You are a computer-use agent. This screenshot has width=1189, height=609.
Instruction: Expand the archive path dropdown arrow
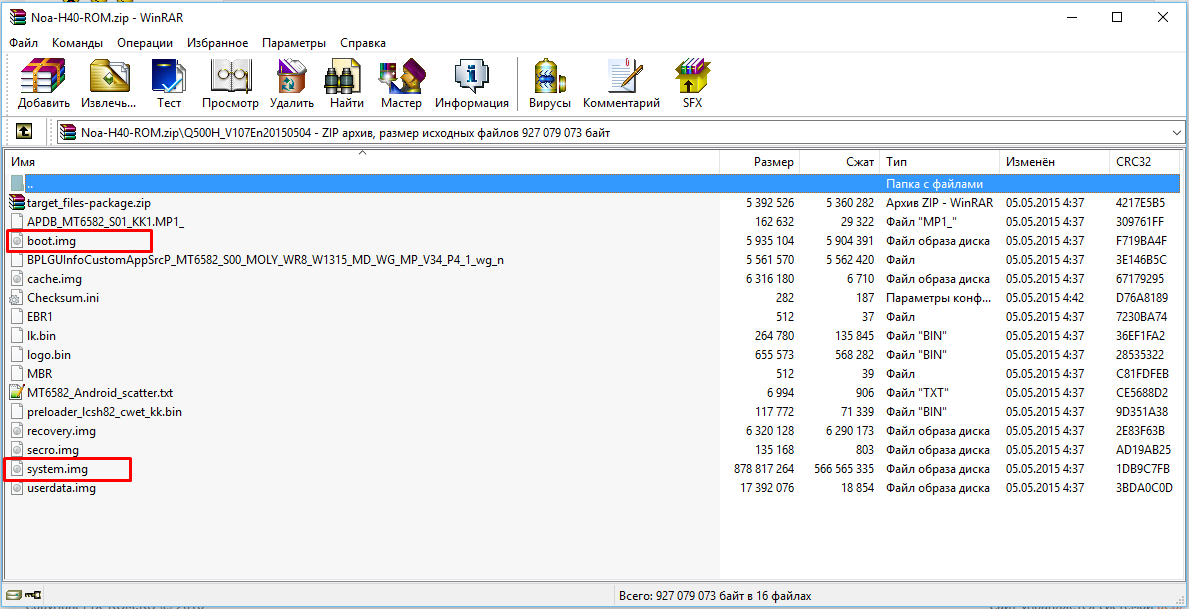point(1177,133)
